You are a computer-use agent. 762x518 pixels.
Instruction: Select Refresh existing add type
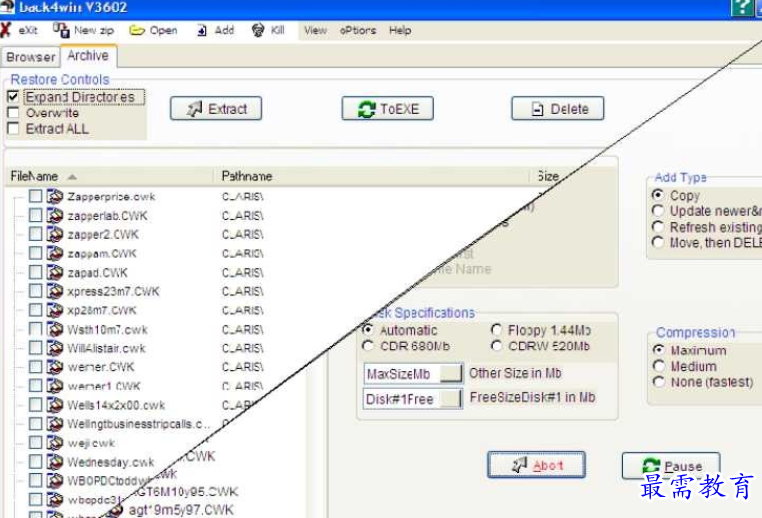(x=658, y=226)
